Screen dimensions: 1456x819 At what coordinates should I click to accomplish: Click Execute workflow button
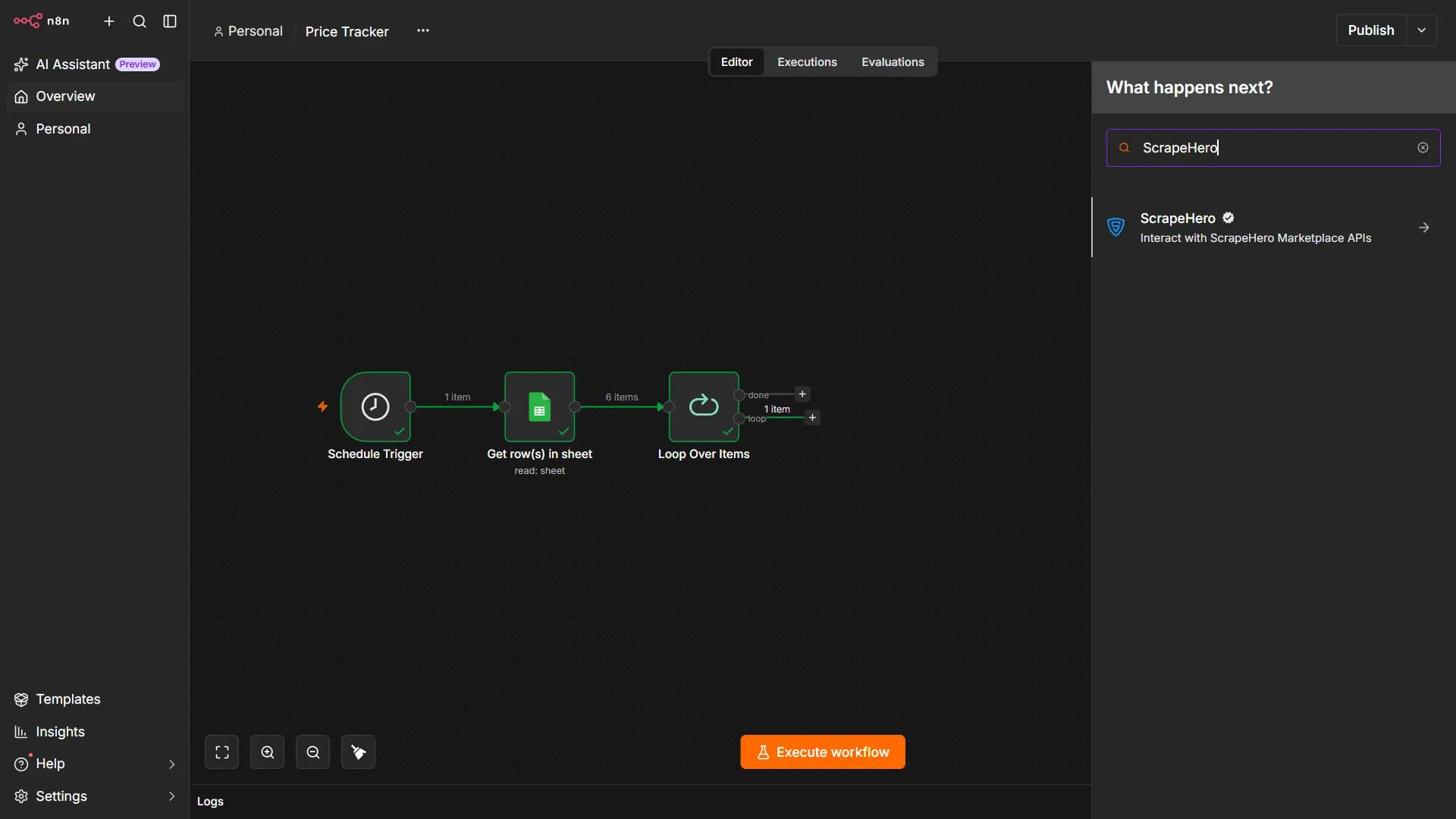[823, 752]
